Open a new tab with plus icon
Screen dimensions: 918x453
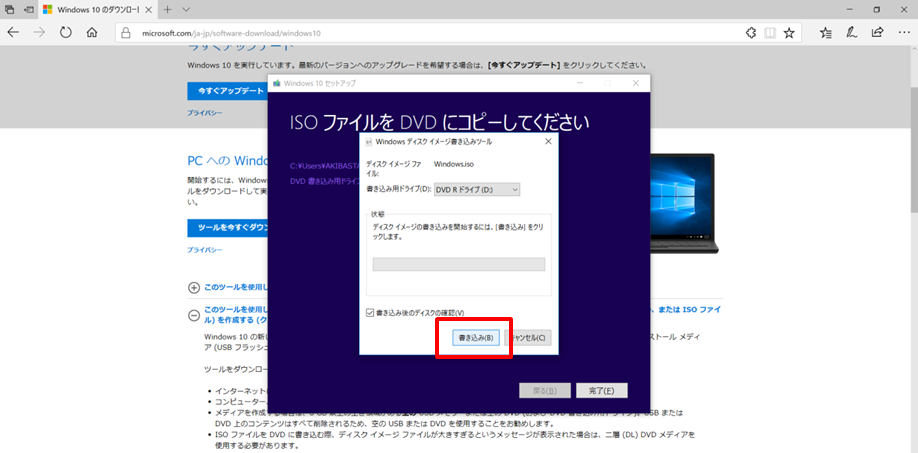[167, 9]
